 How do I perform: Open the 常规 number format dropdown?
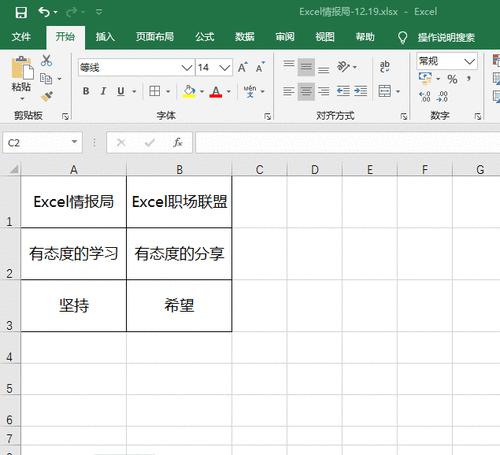point(469,61)
